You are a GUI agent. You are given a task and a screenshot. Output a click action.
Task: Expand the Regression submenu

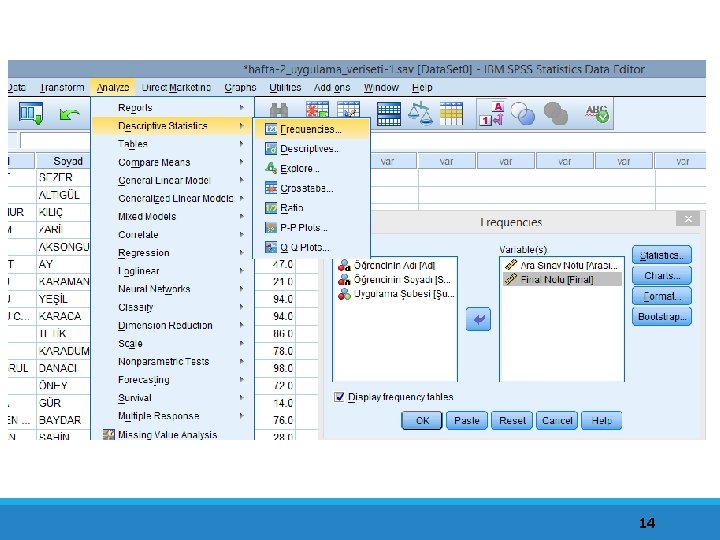click(x=172, y=253)
